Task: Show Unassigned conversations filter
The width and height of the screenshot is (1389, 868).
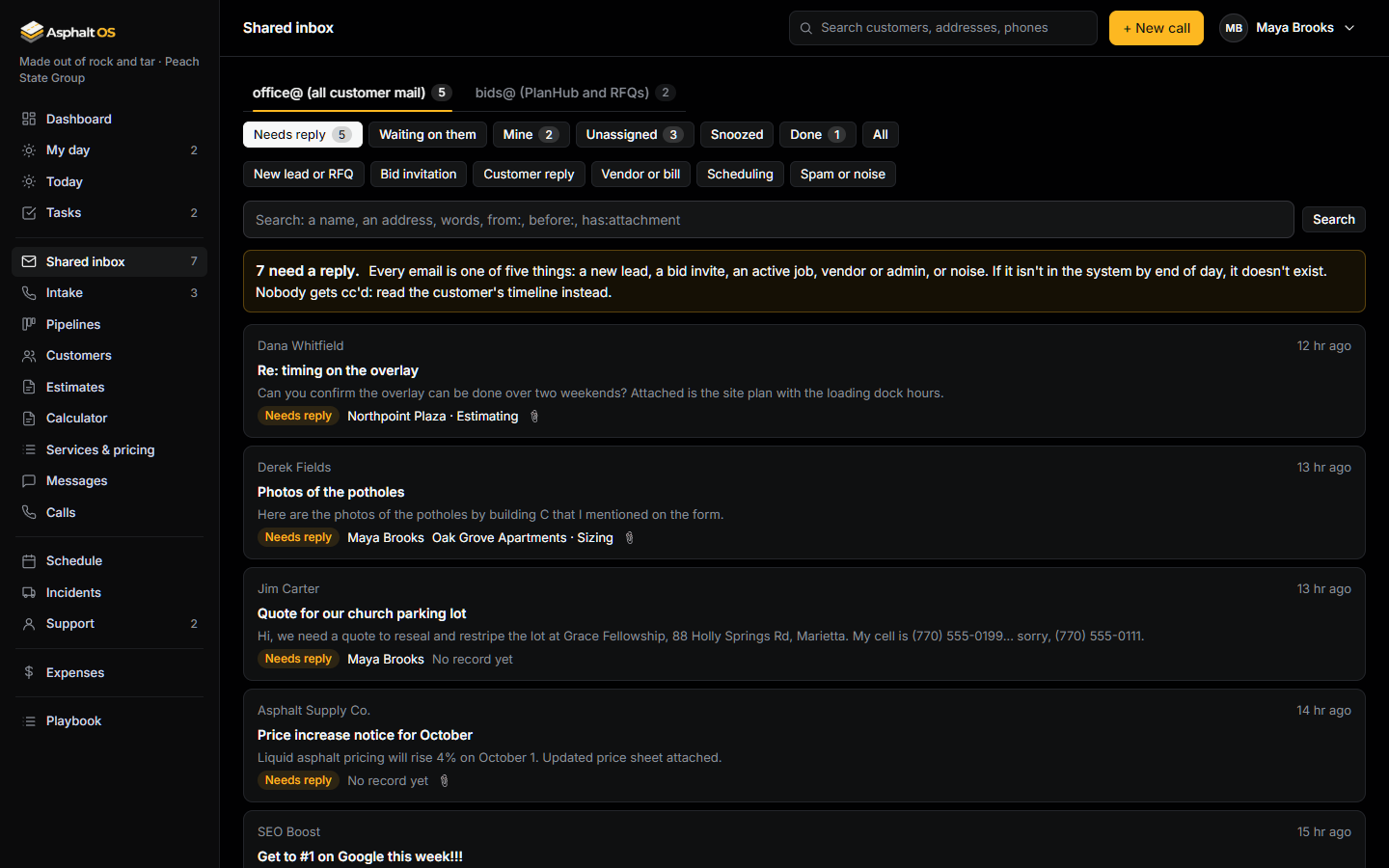Action: coord(635,135)
